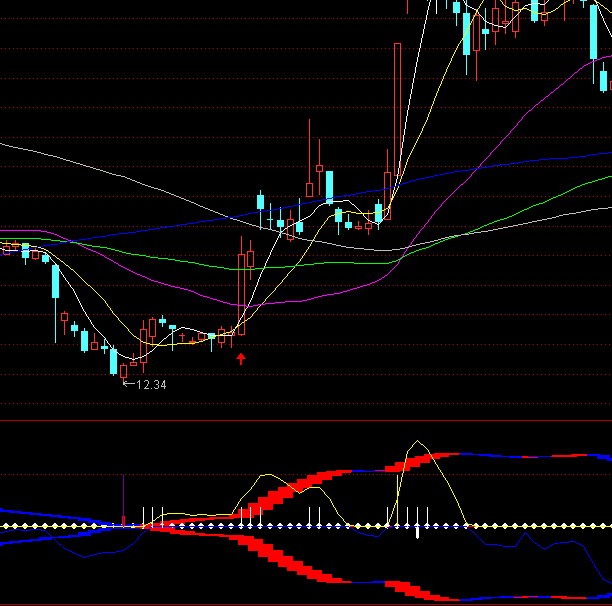Click the cyan candle at the far right edge

tap(604, 78)
